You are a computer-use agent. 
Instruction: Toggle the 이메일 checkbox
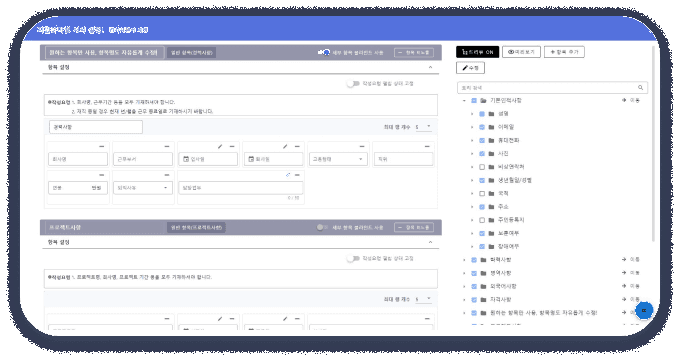point(482,127)
